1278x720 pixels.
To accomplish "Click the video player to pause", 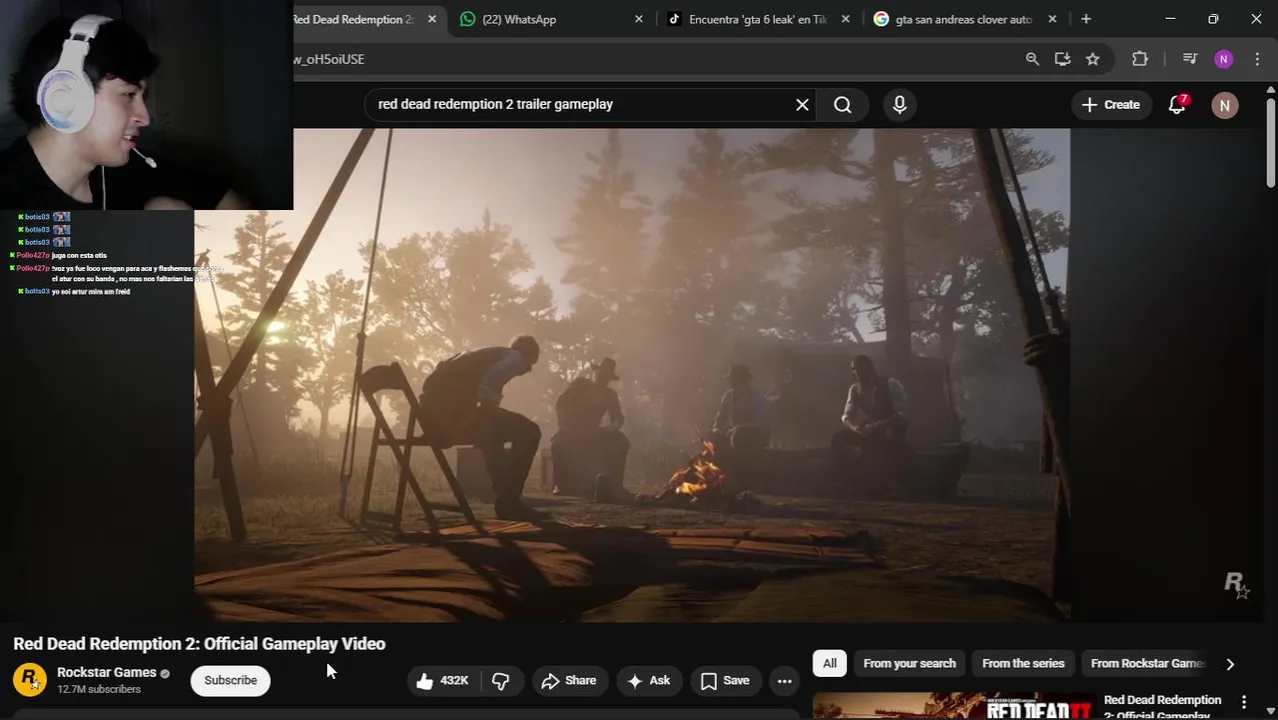I will (632, 375).
